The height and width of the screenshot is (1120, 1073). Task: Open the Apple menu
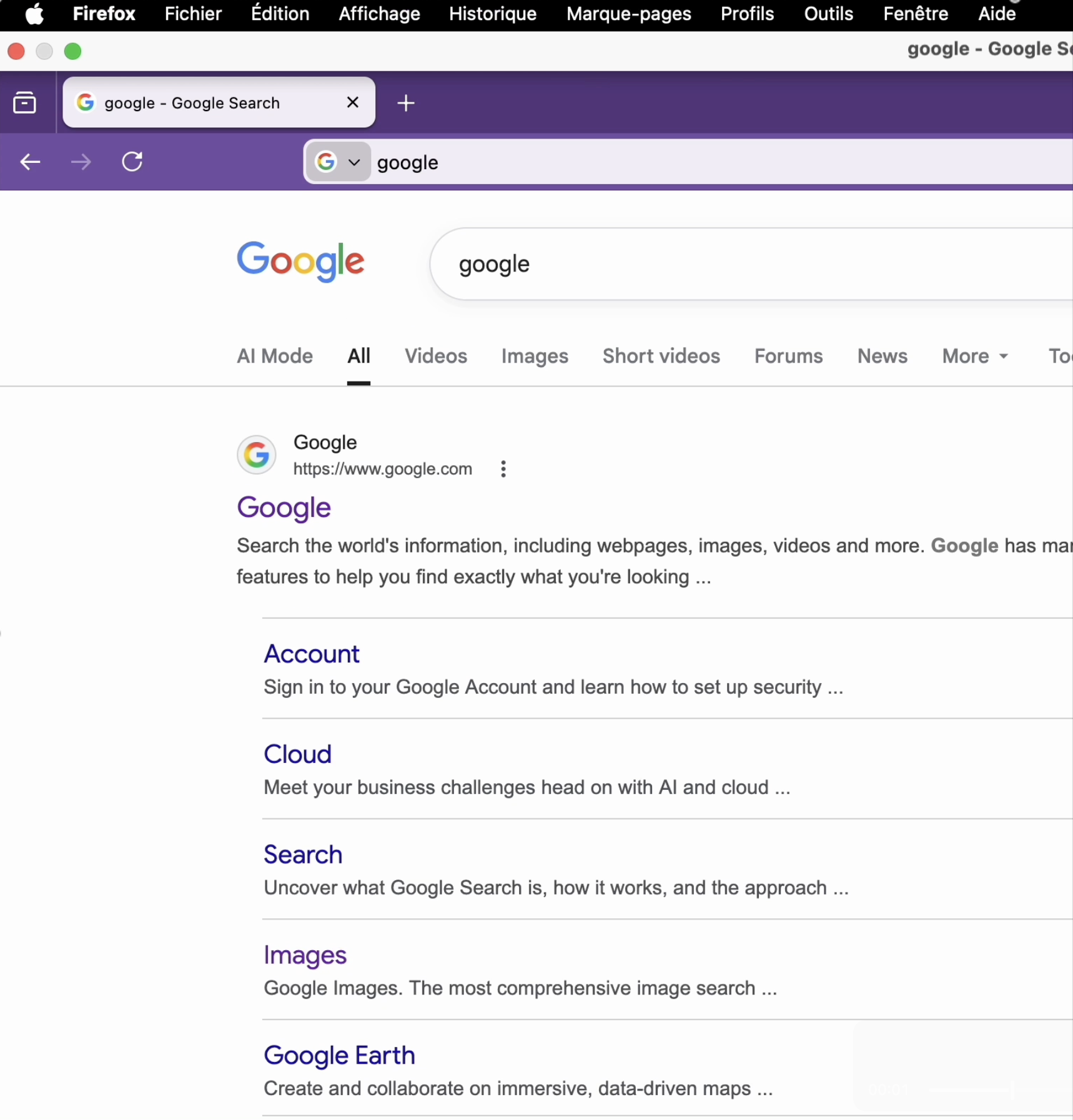click(35, 14)
